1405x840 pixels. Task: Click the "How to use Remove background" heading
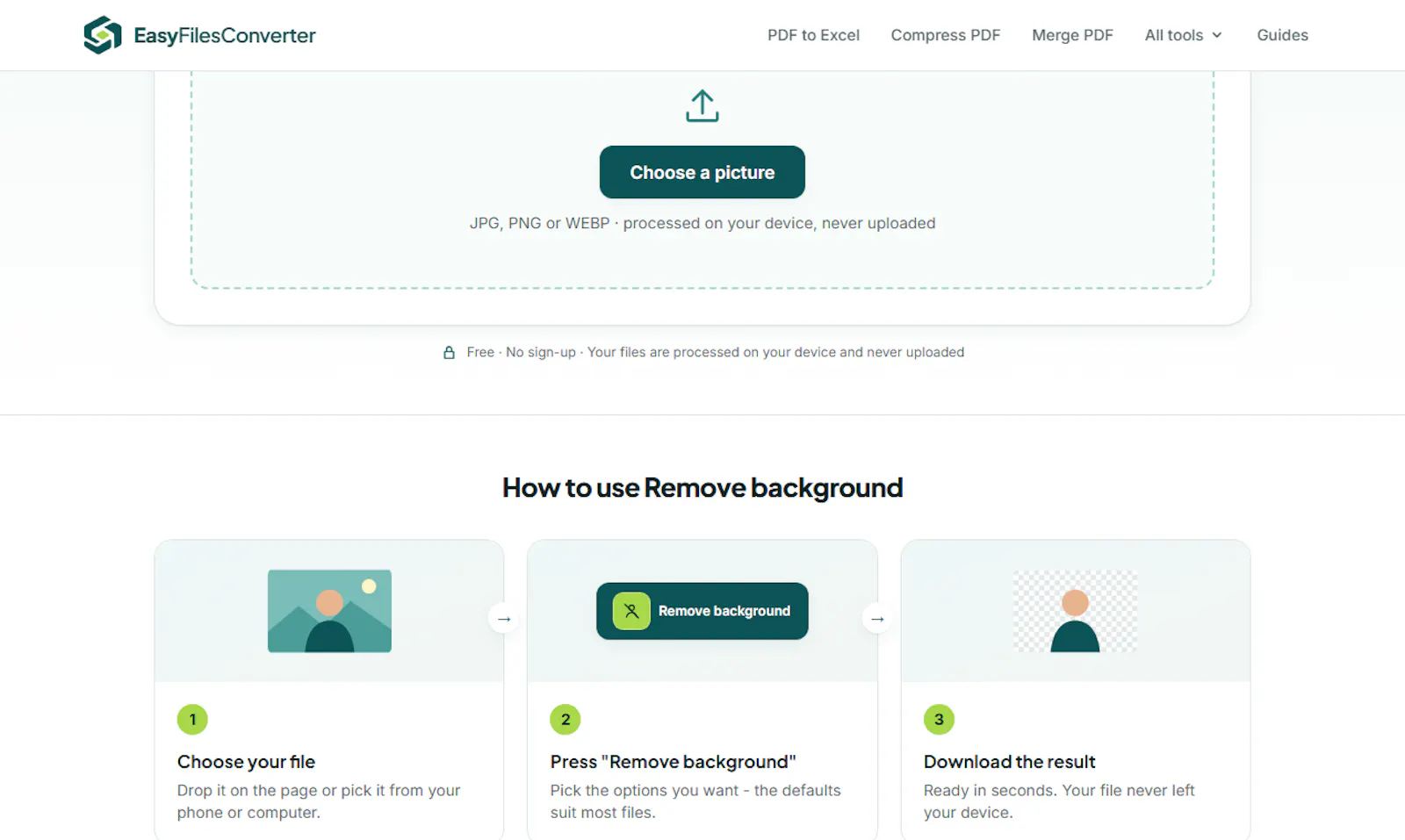[702, 488]
